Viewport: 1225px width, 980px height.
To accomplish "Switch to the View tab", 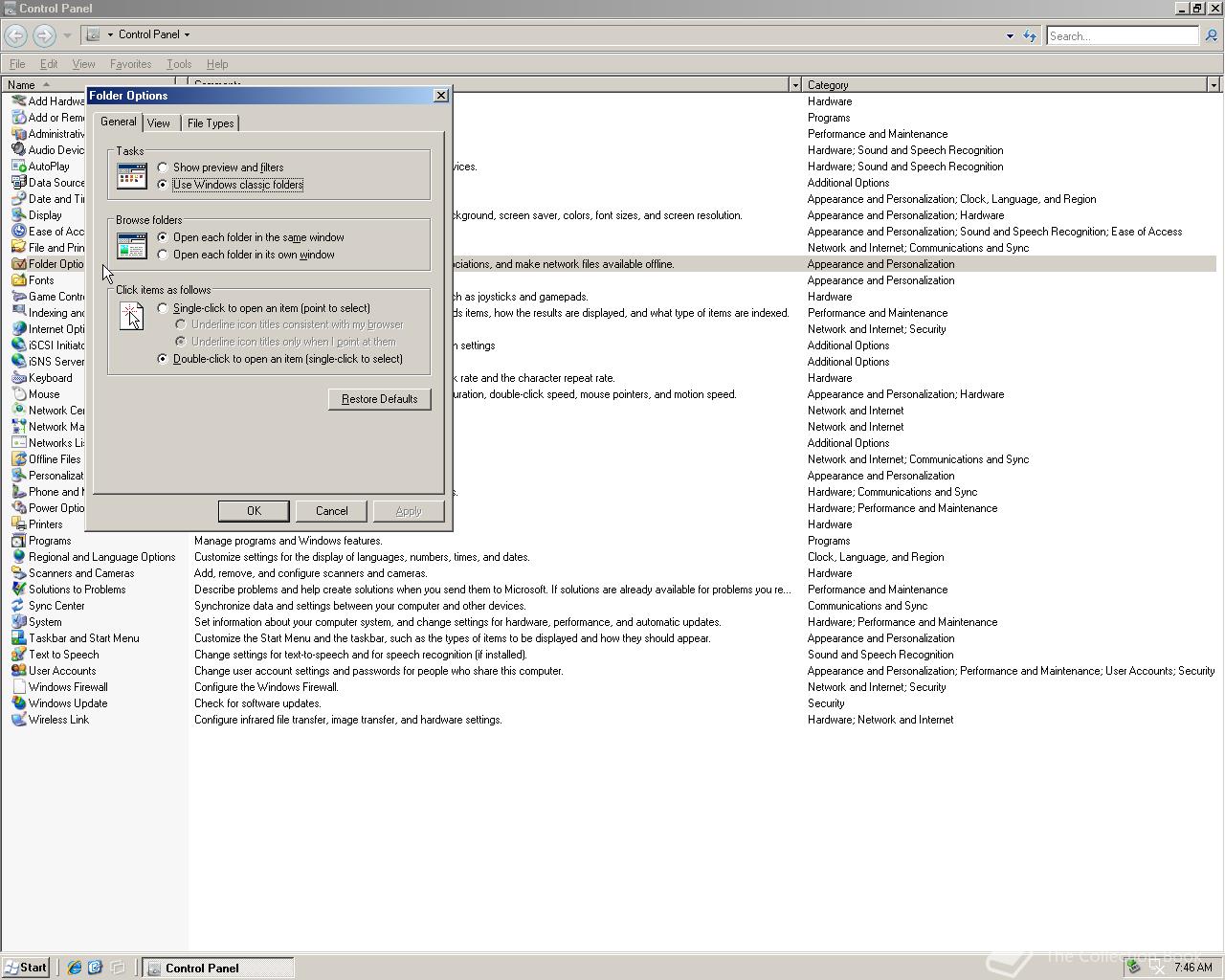I will tap(159, 123).
